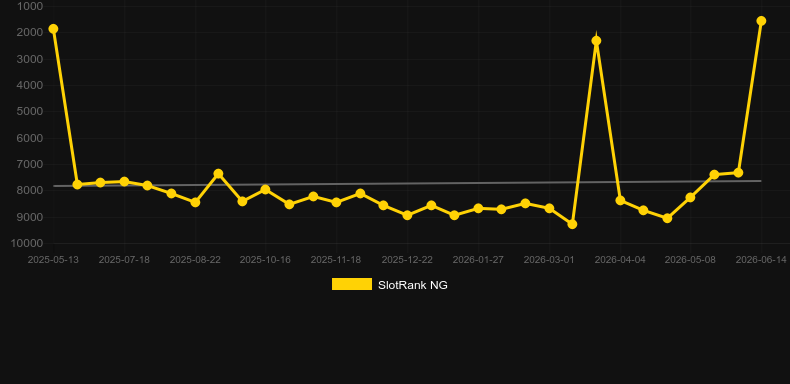
Task: Select the data point above 2025-11-18
Action: click(336, 202)
